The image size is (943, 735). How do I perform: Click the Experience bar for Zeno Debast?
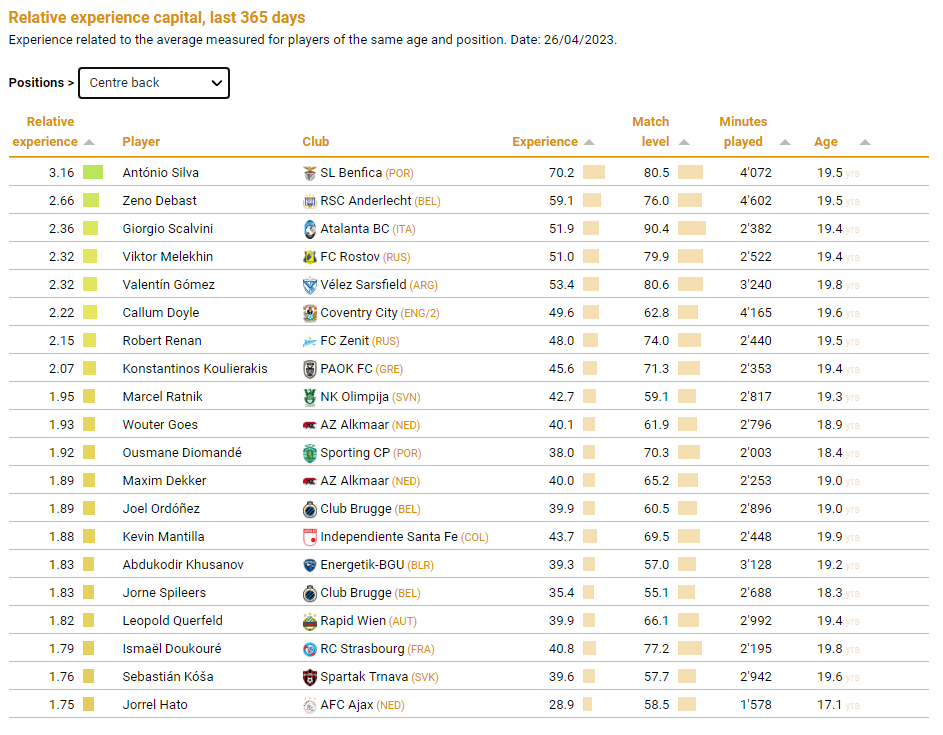pyautogui.click(x=591, y=201)
